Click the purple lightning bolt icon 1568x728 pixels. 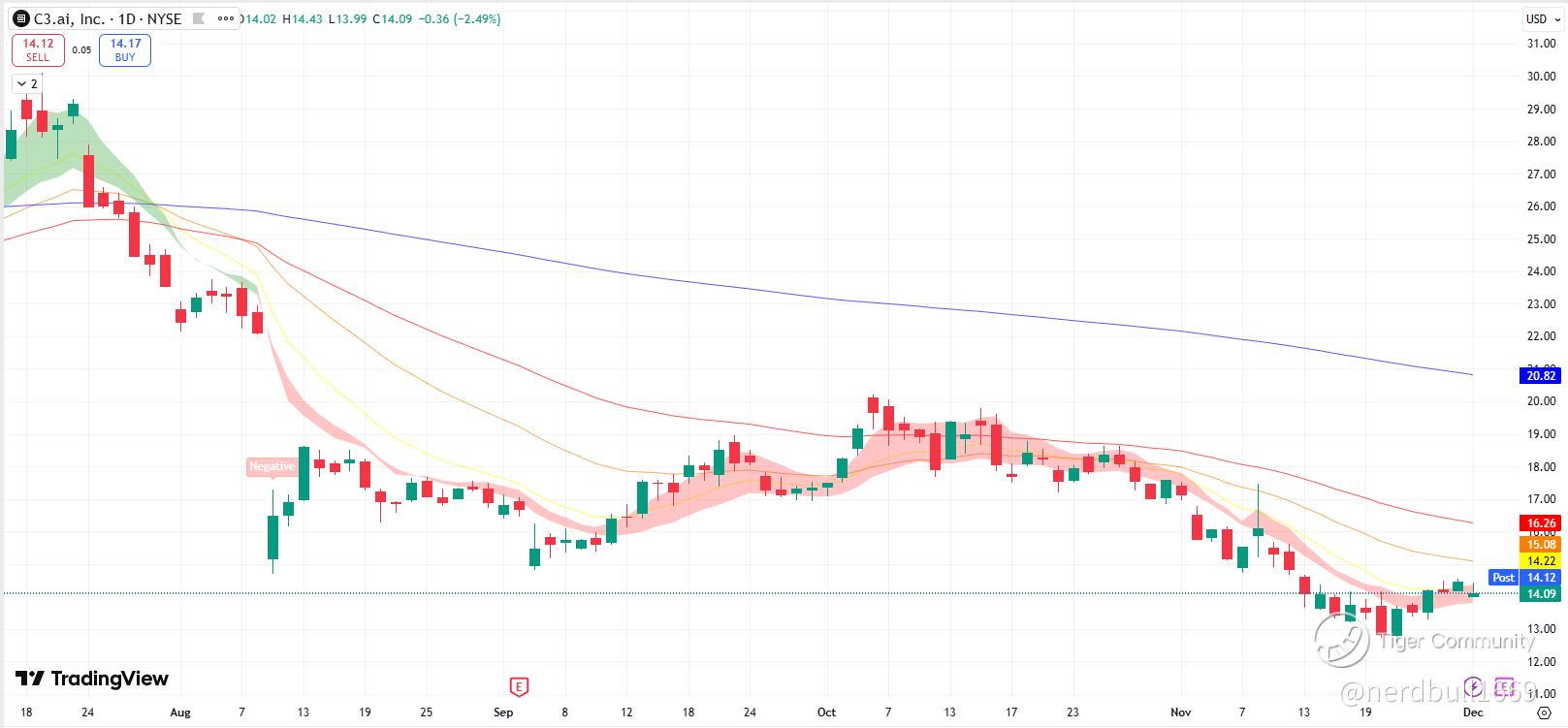pyautogui.click(x=1473, y=688)
